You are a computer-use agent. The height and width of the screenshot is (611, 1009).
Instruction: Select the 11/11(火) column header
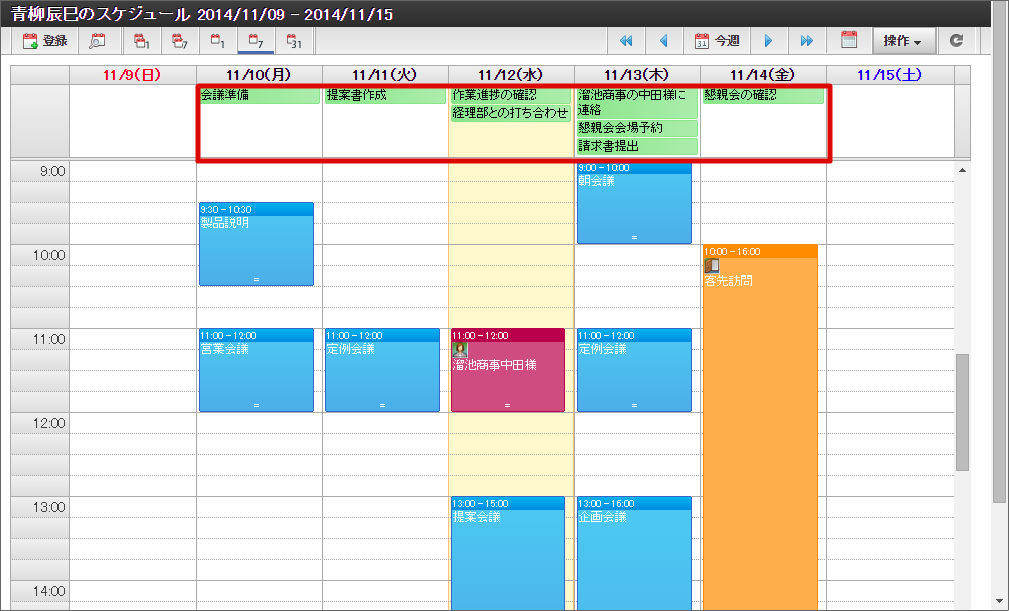tap(384, 75)
